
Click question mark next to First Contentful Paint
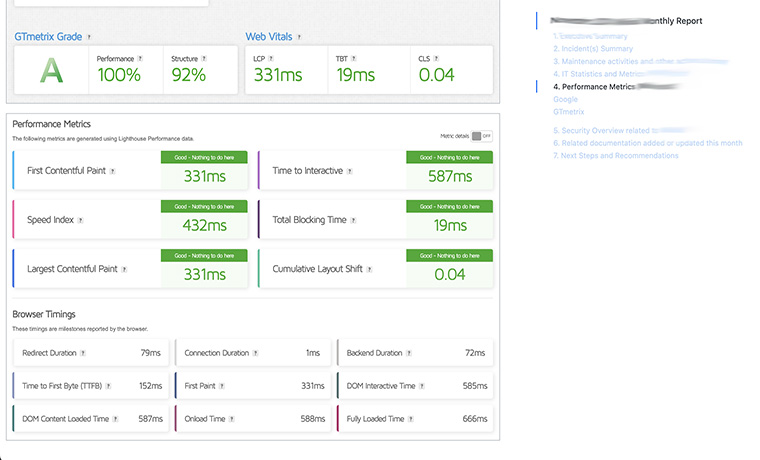(112, 171)
